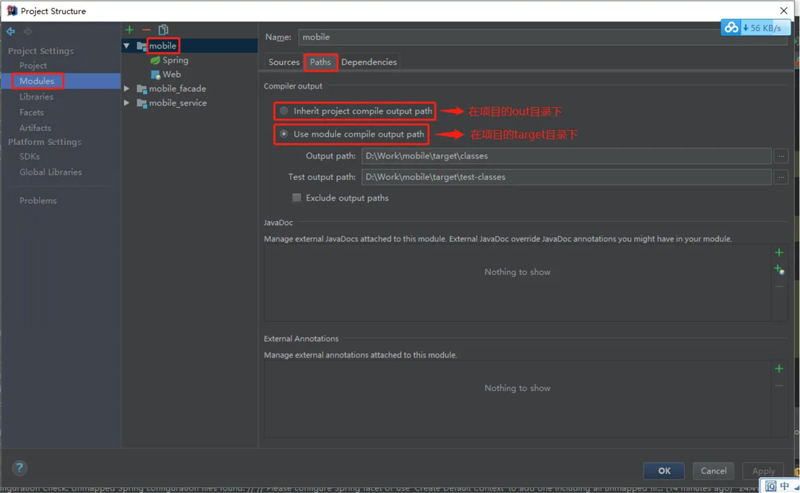The height and width of the screenshot is (493, 800).
Task: Add an external annotation with the plus icon
Action: coord(779,369)
